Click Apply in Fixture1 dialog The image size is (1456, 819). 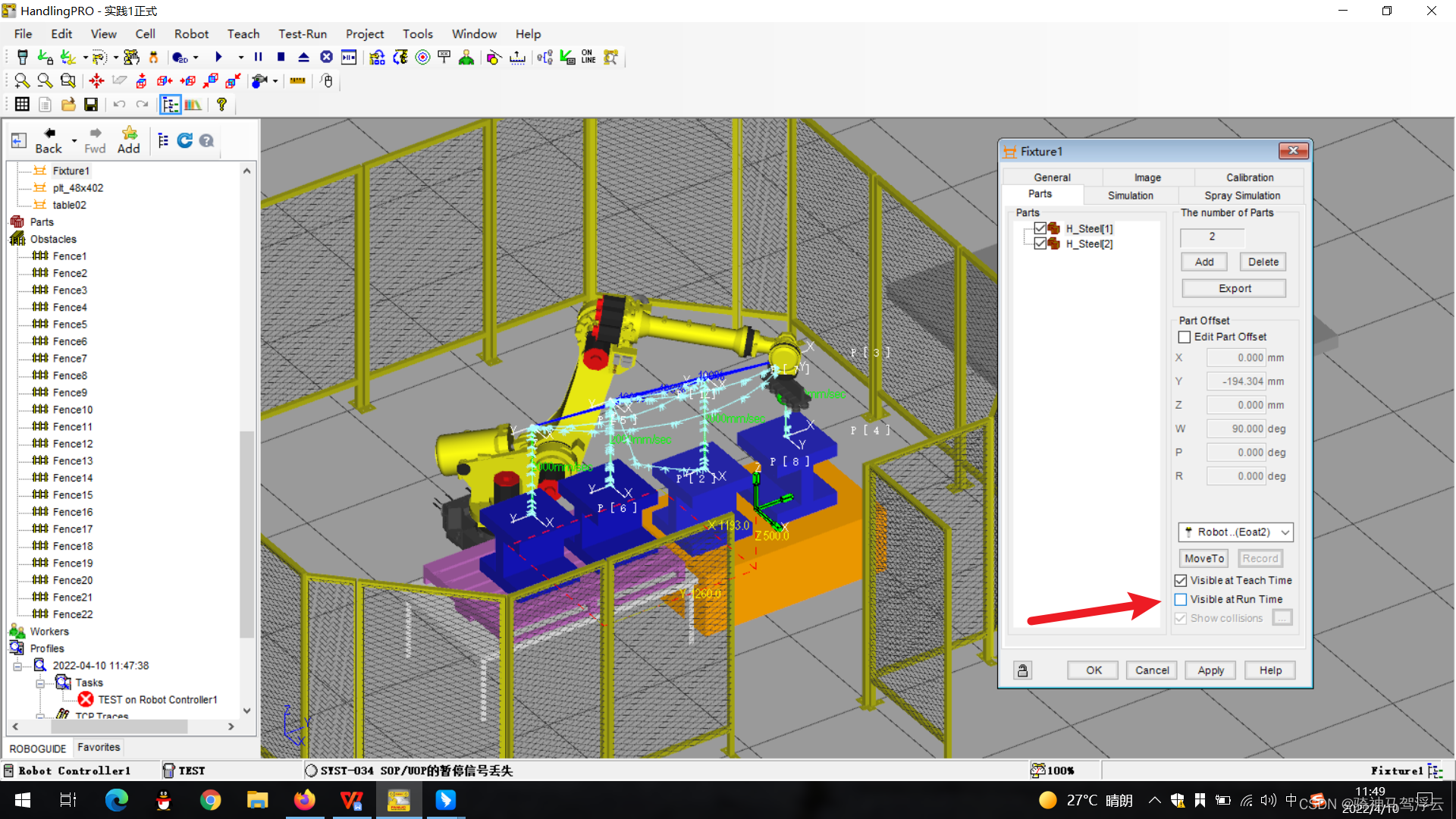click(x=1211, y=670)
